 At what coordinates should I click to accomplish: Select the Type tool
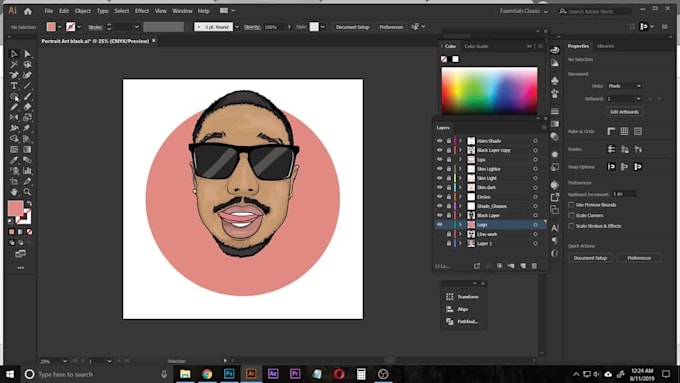[14, 85]
